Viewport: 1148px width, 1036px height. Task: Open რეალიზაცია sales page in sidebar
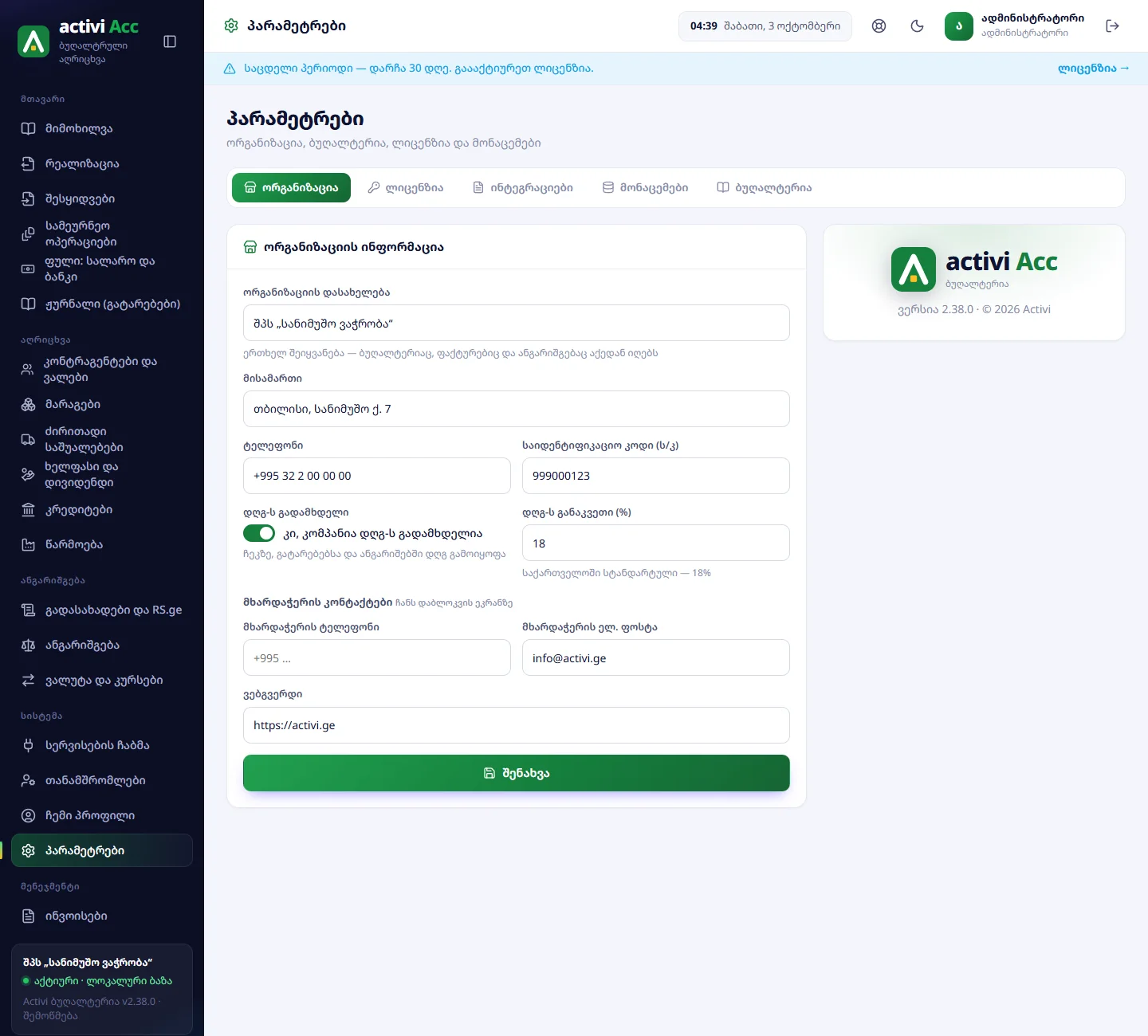pyautogui.click(x=102, y=163)
